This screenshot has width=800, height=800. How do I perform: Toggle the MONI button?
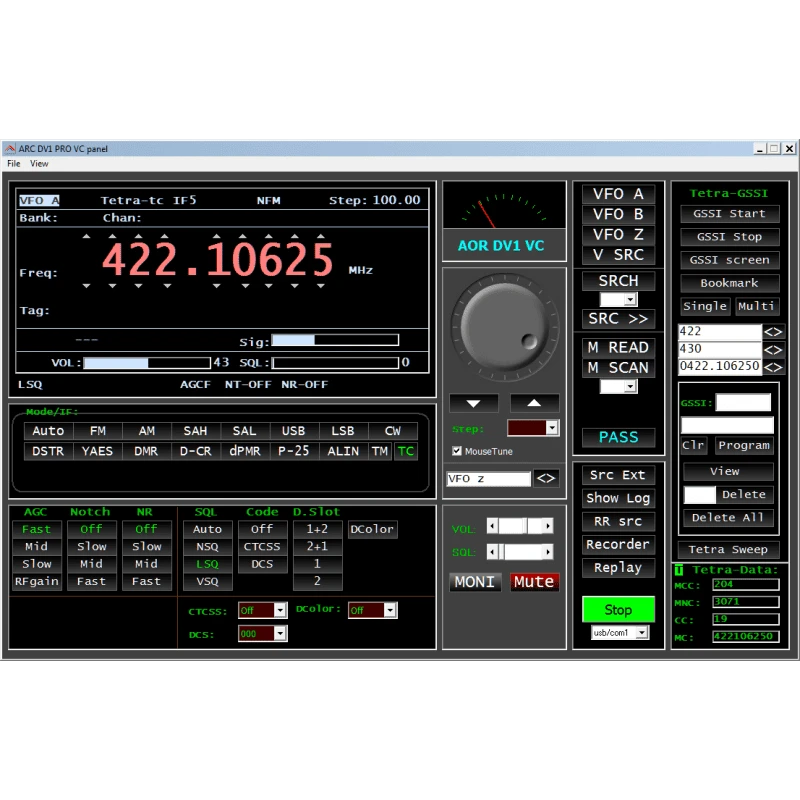point(474,582)
